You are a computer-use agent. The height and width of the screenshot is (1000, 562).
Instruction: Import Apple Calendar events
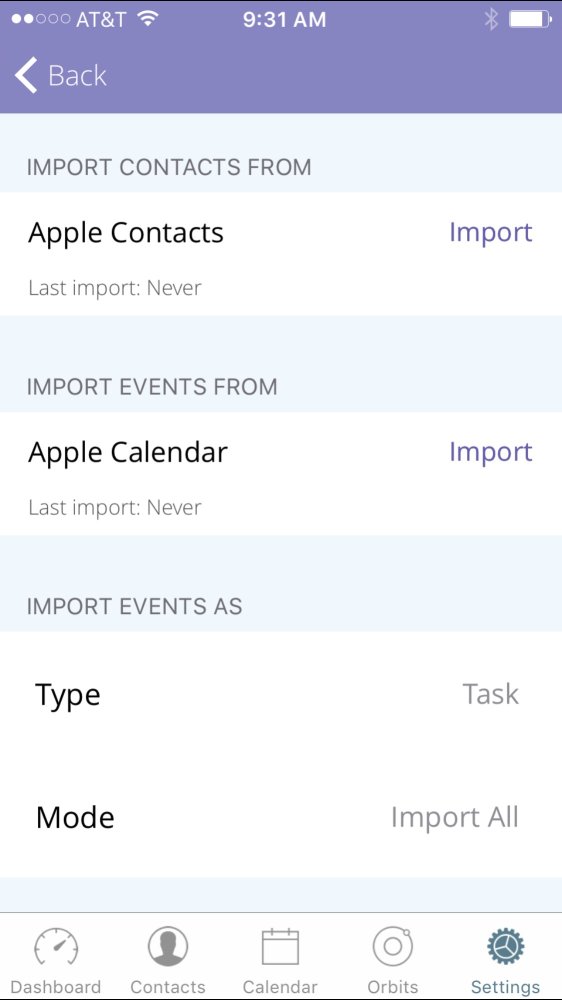[x=491, y=452]
